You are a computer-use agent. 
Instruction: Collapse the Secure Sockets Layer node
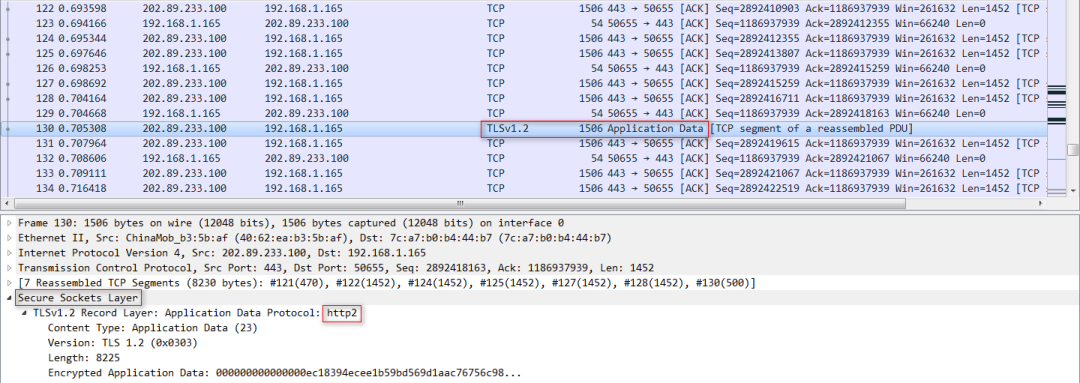[x=8, y=298]
